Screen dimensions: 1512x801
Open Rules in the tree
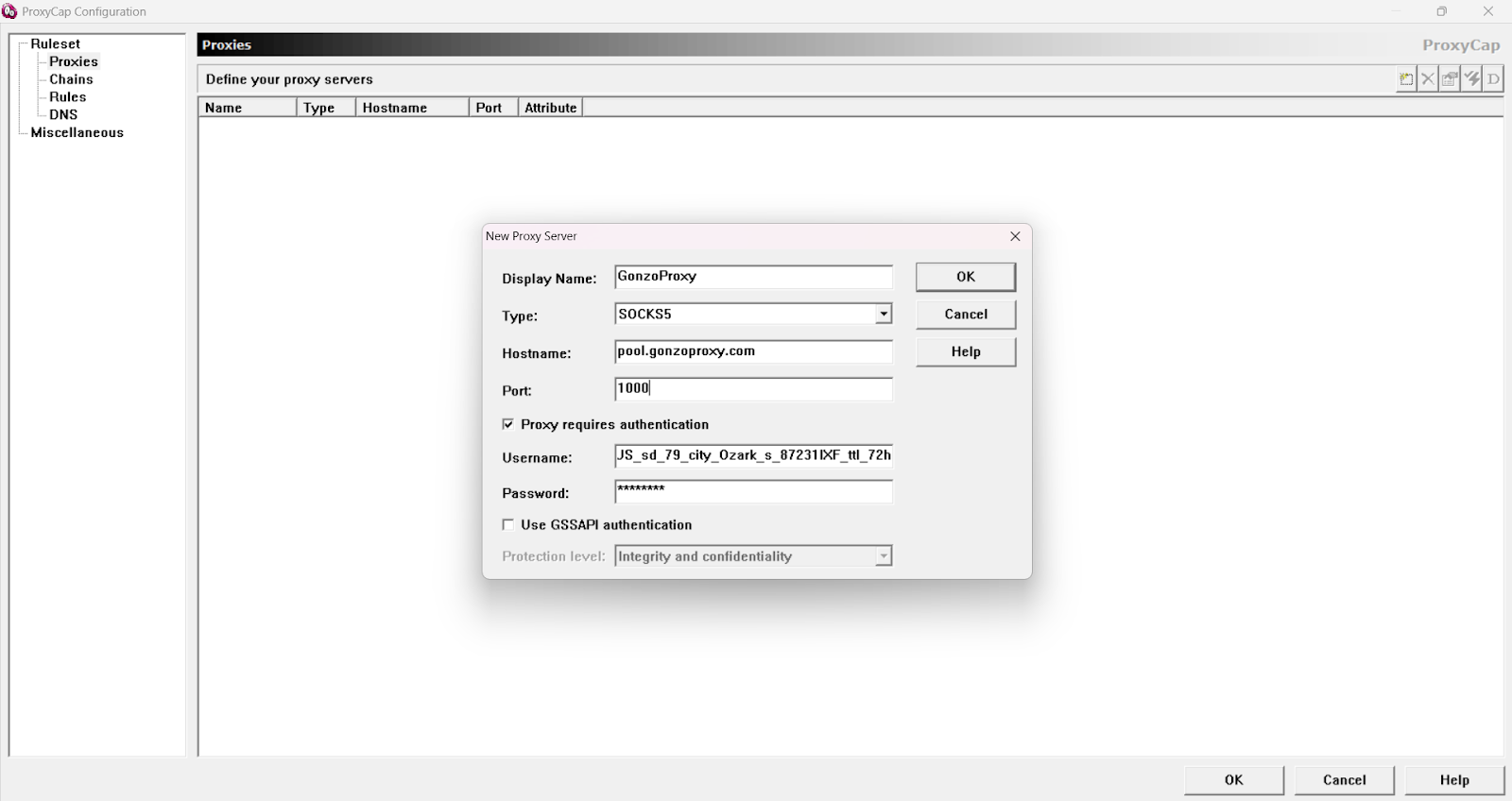67,96
